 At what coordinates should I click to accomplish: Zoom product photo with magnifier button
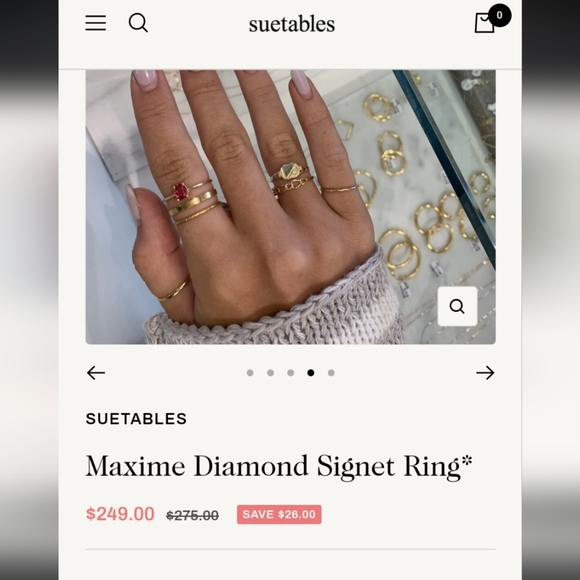point(457,306)
